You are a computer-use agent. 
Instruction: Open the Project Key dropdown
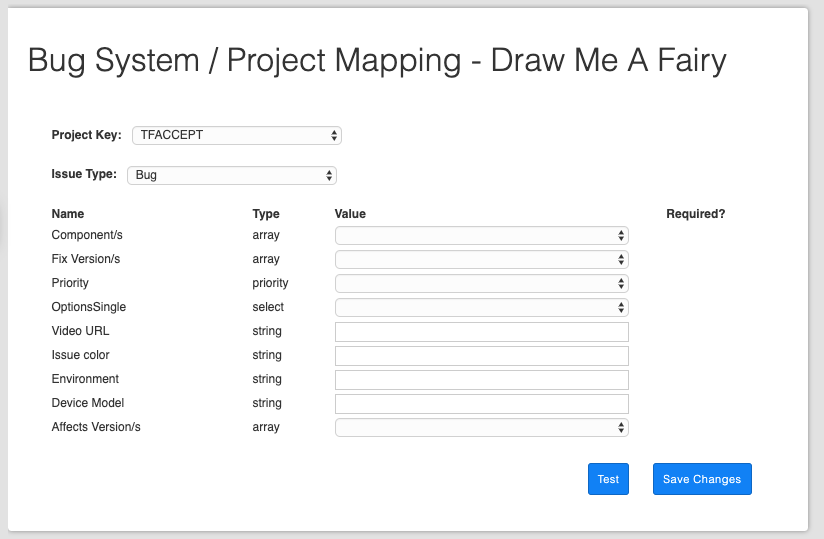237,135
